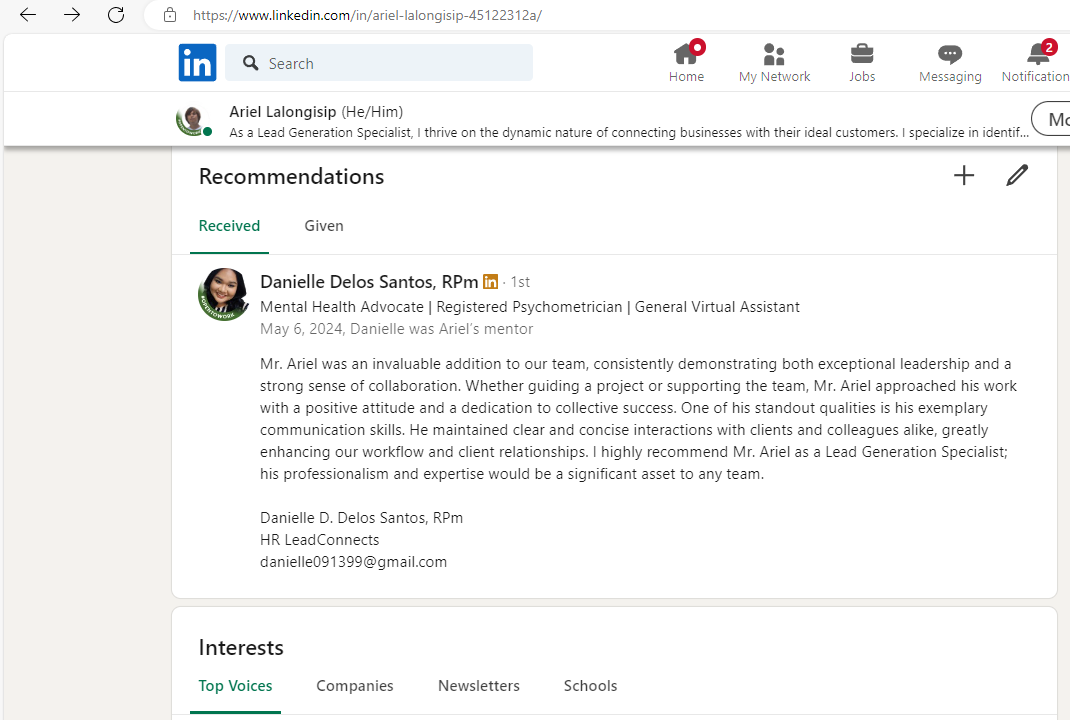Open My Network icon
Image resolution: width=1070 pixels, height=720 pixels.
point(774,54)
